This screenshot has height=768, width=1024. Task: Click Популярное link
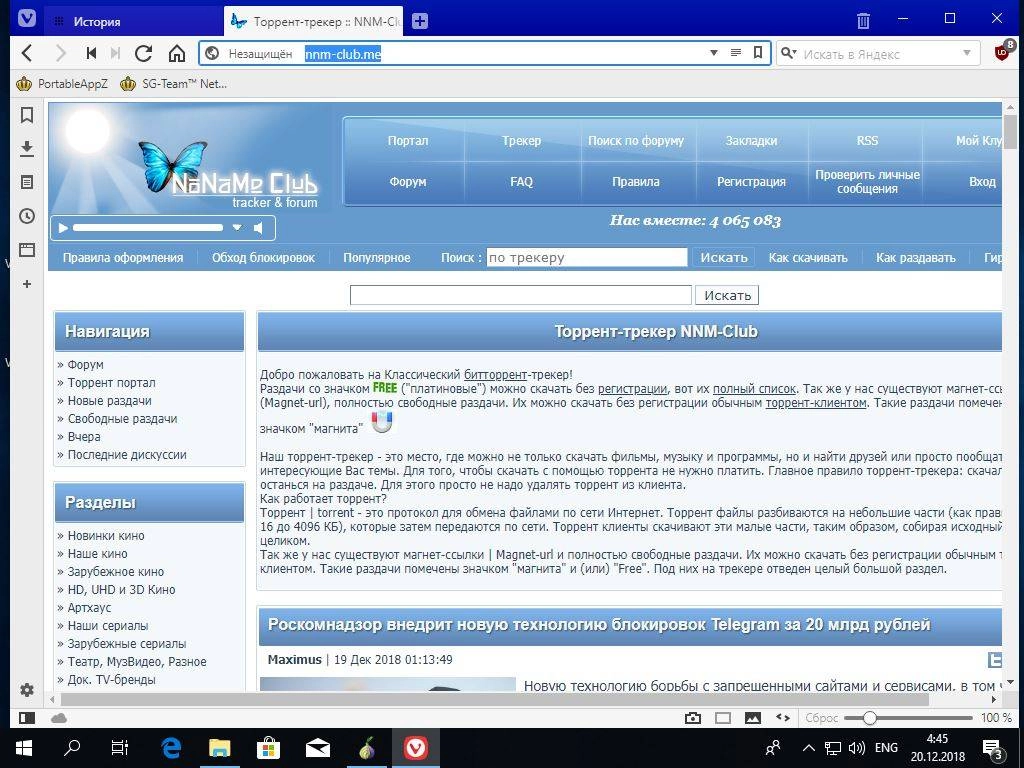click(377, 257)
